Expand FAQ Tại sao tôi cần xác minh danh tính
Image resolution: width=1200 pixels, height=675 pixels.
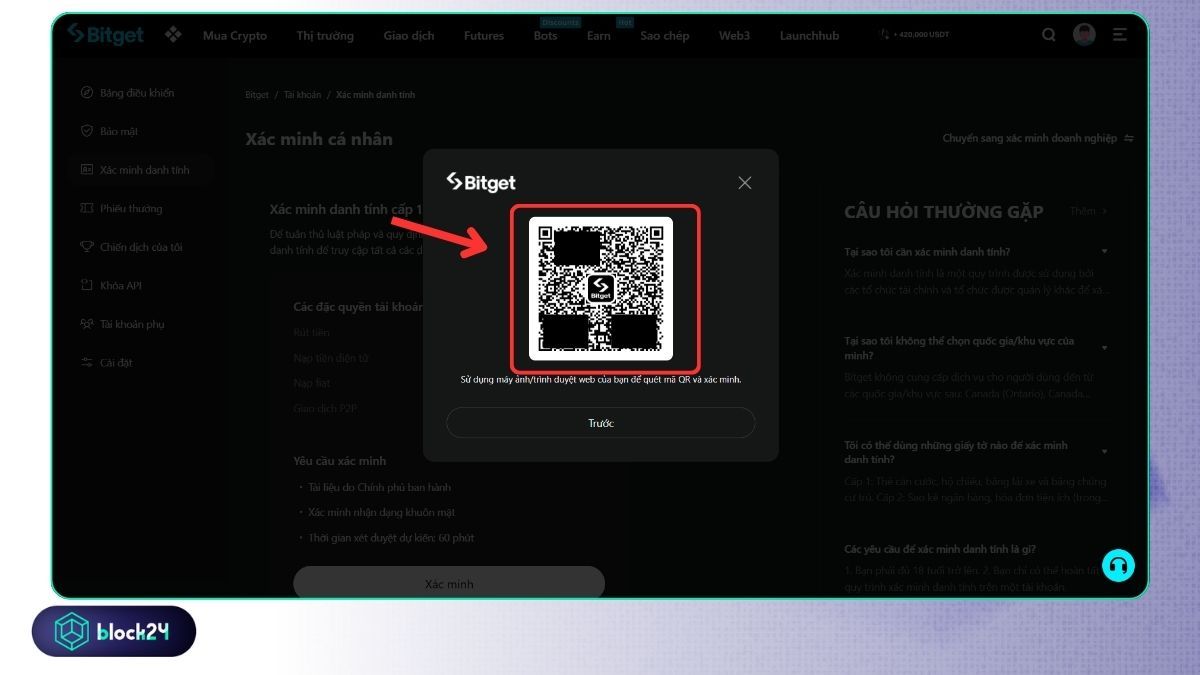coord(975,252)
